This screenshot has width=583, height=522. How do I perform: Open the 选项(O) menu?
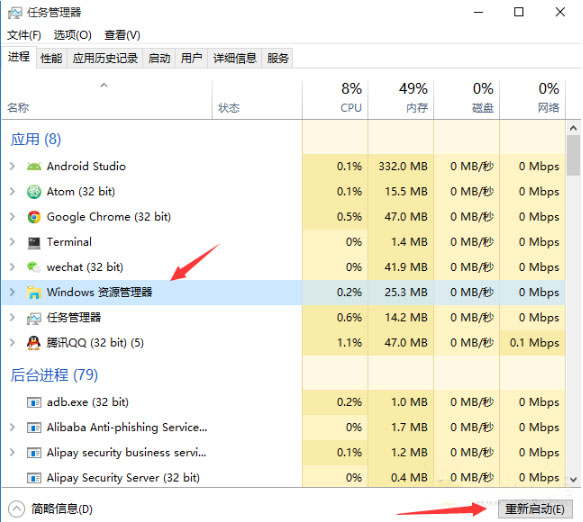pos(73,35)
